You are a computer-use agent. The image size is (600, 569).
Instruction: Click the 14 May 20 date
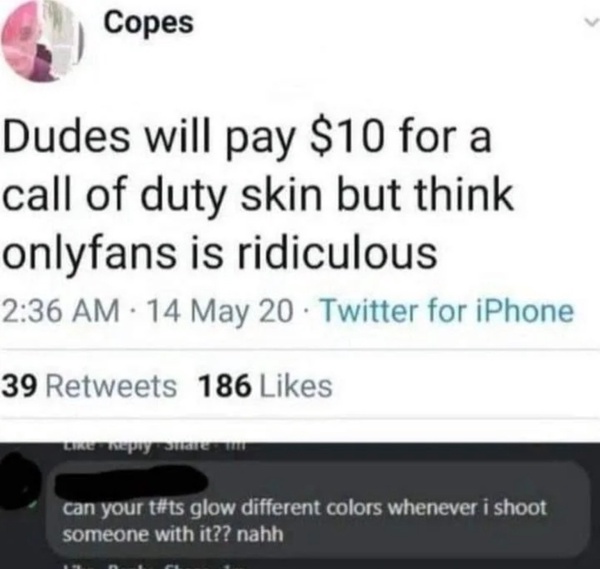pos(221,312)
